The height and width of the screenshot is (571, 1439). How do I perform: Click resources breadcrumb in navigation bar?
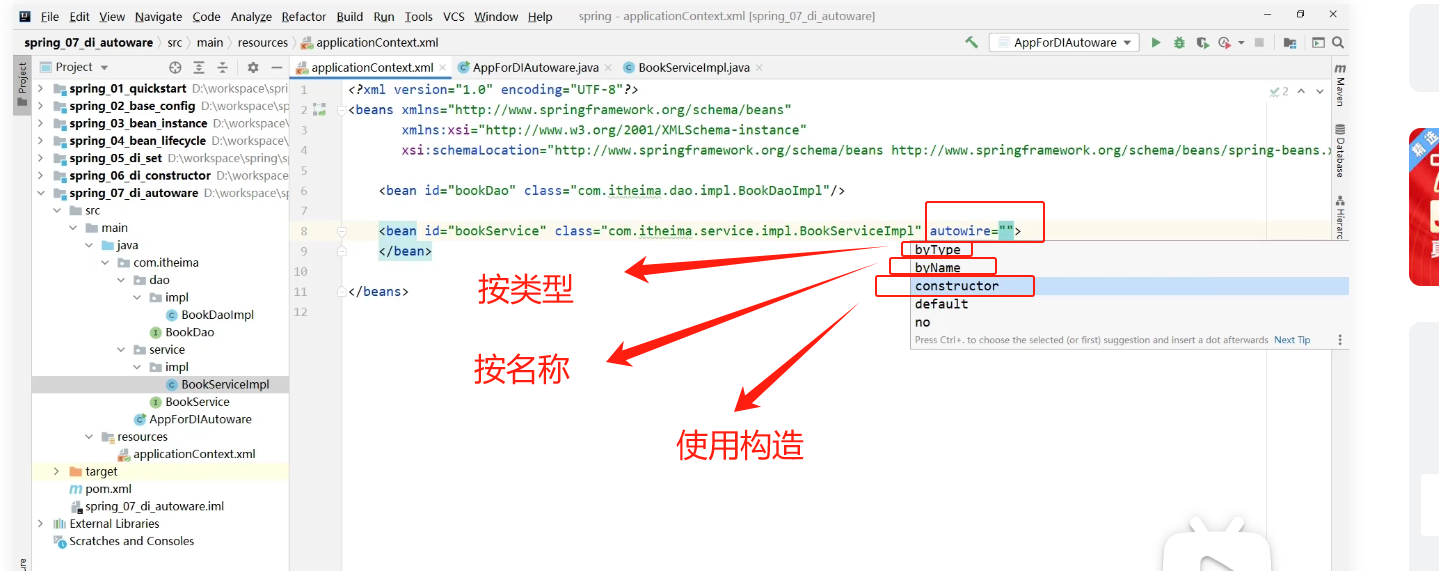point(263,43)
